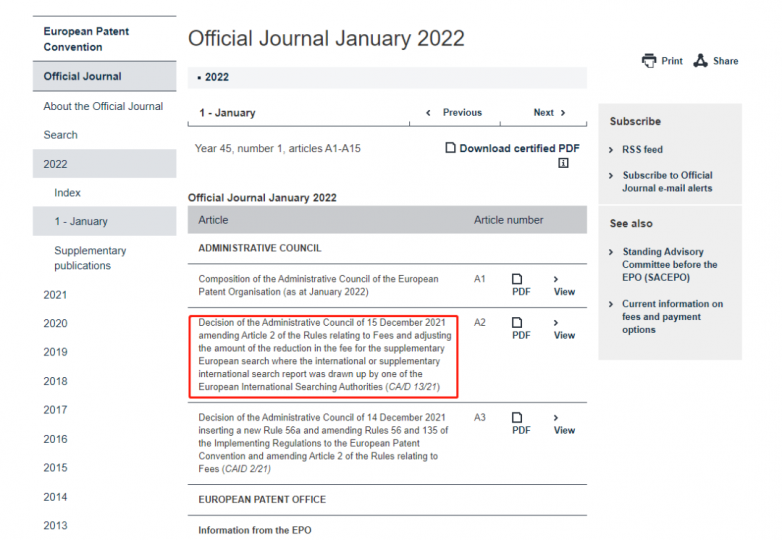Select 2021 in the sidebar year list
The height and width of the screenshot is (540, 782).
[56, 295]
